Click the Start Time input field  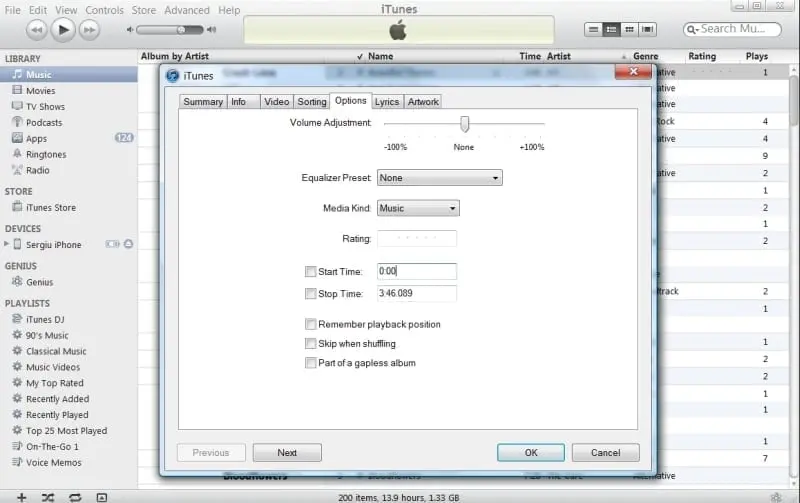point(417,271)
